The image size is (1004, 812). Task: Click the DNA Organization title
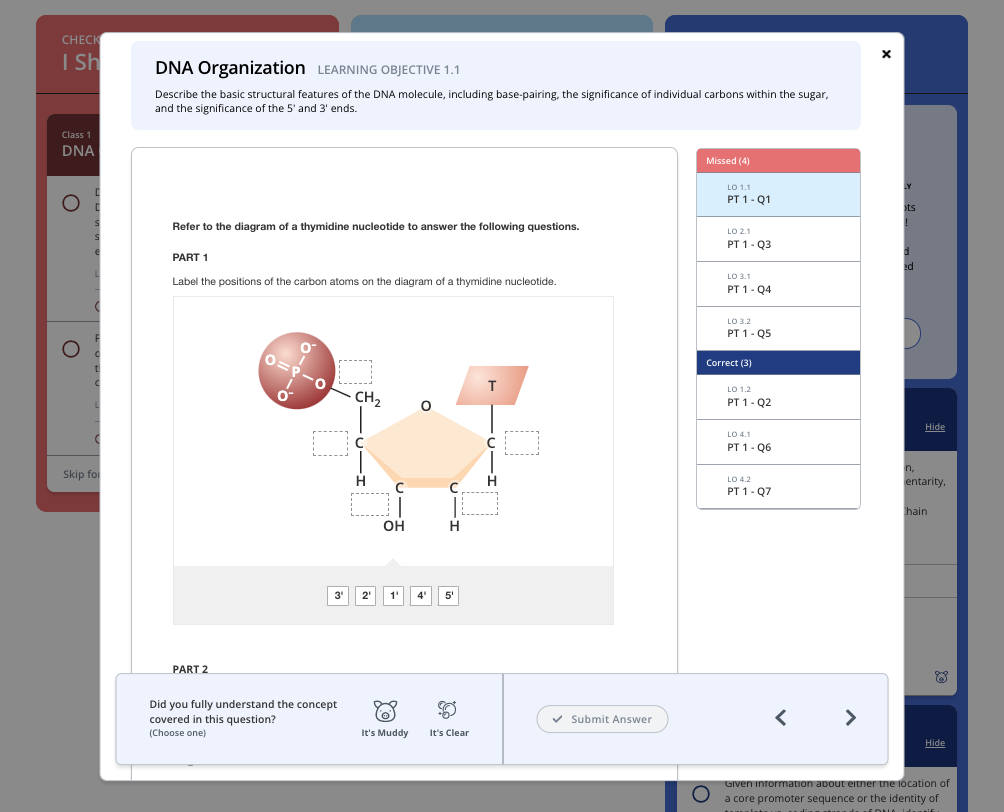click(231, 68)
